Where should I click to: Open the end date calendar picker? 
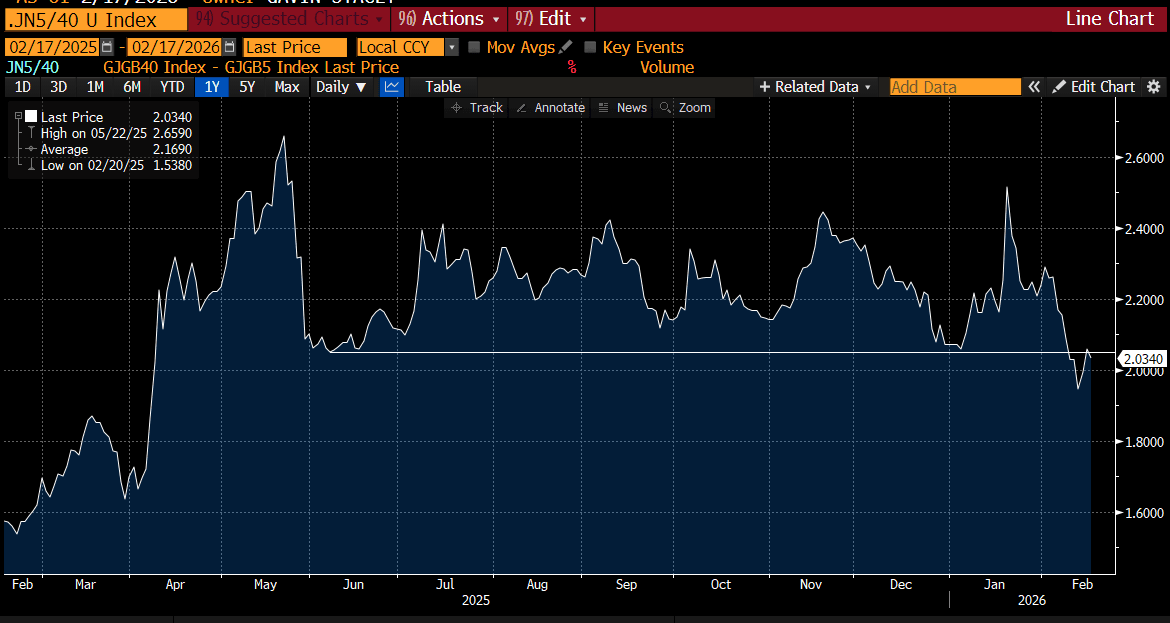[230, 47]
